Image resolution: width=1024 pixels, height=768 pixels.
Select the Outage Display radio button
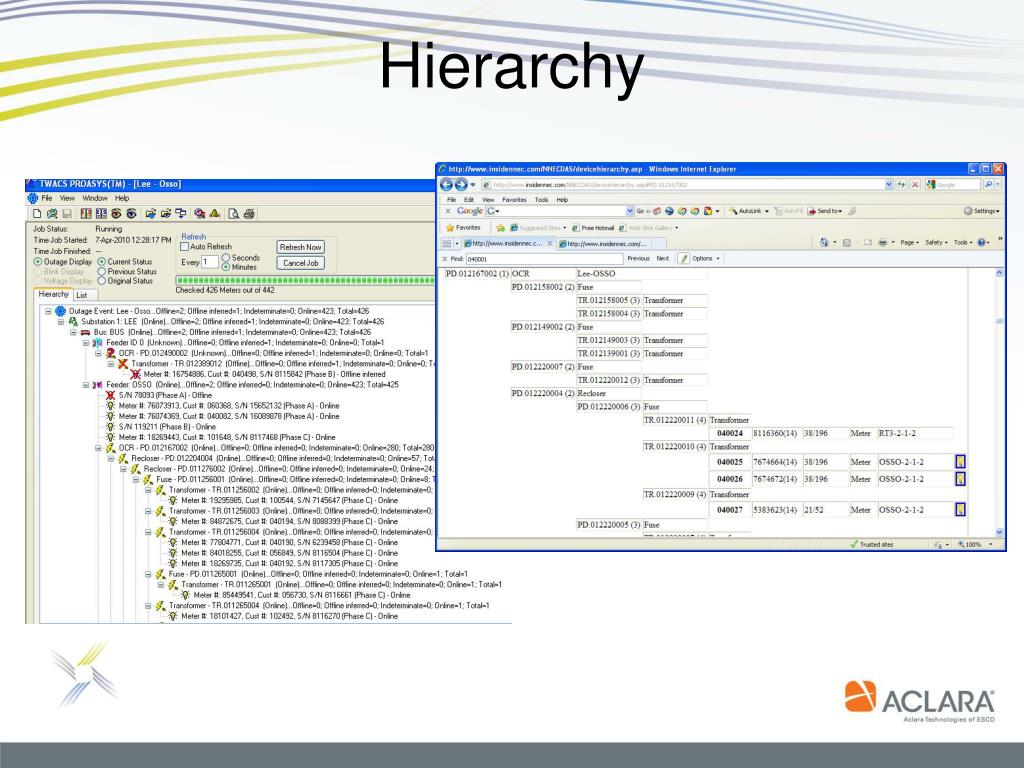coord(37,262)
